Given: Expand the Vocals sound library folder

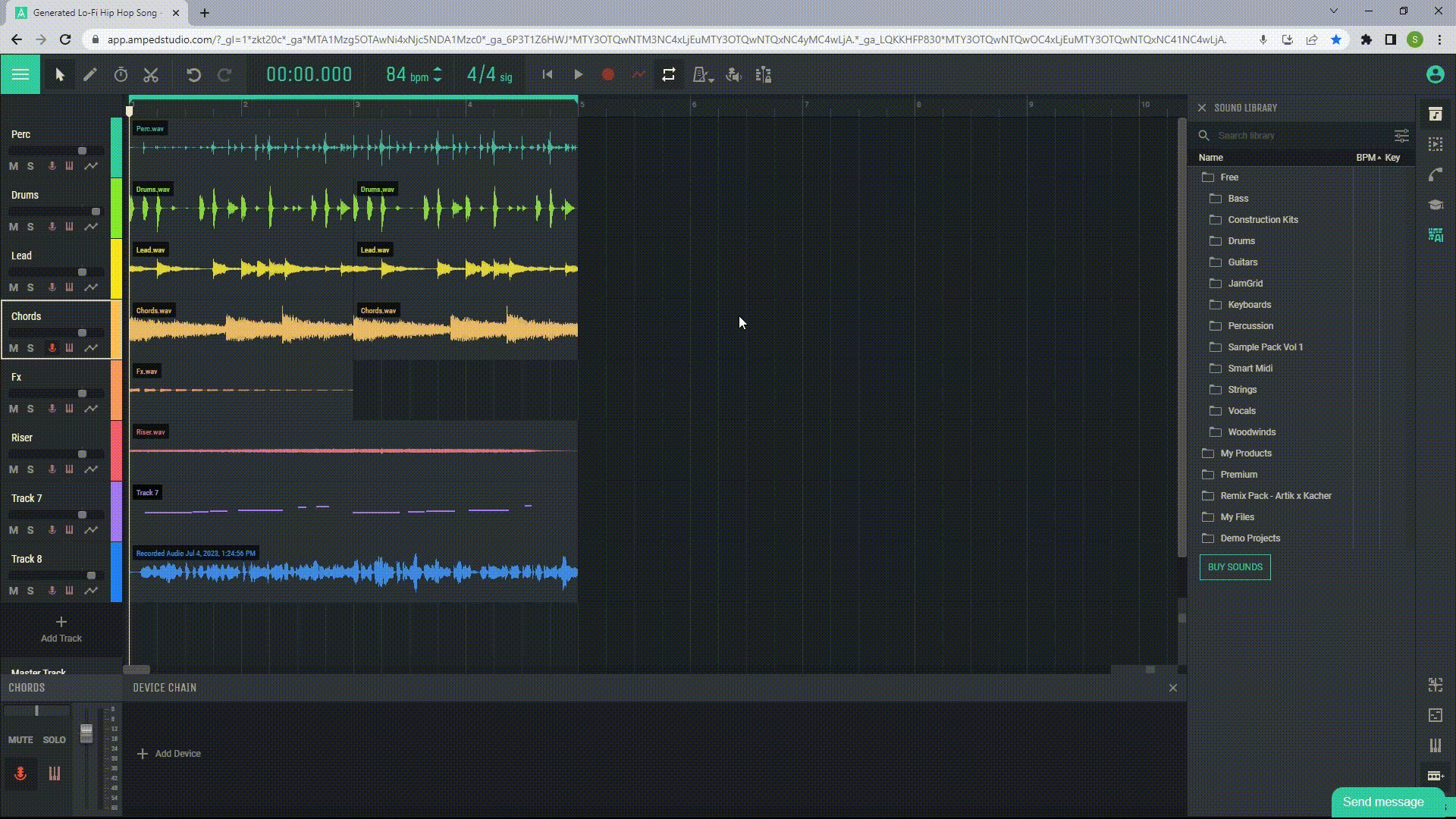Looking at the screenshot, I should coord(1241,410).
